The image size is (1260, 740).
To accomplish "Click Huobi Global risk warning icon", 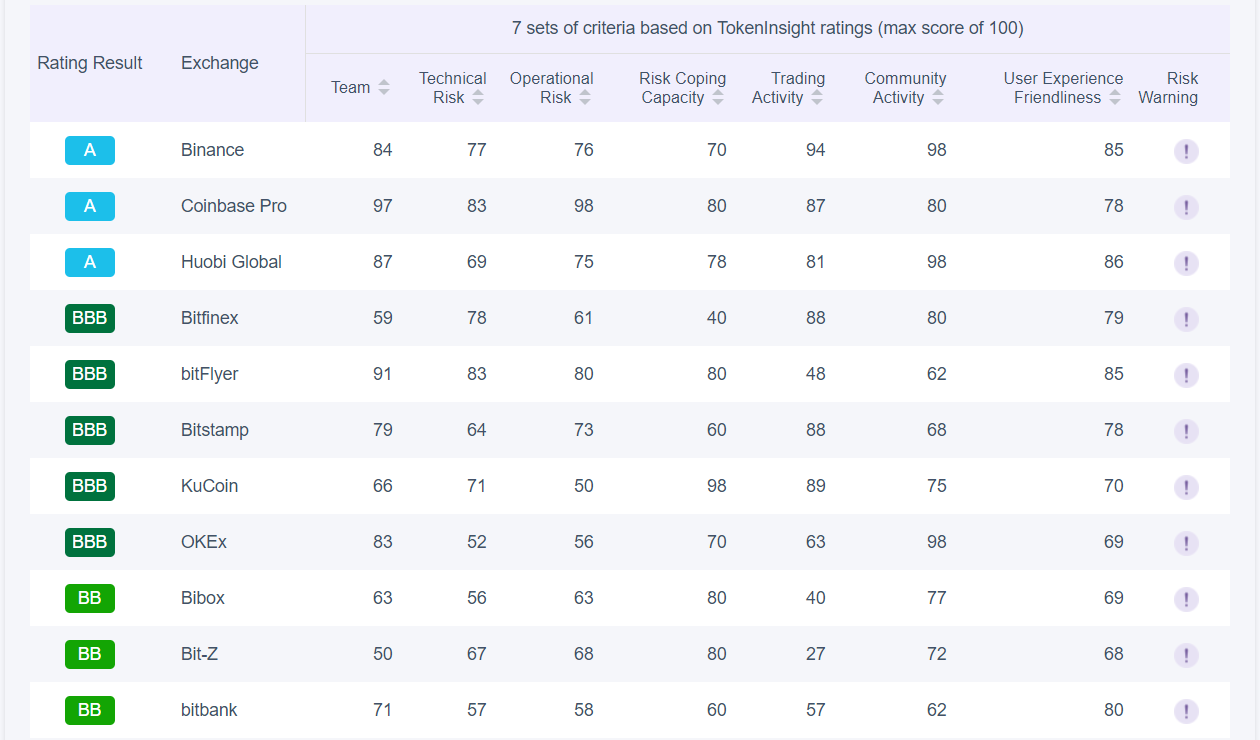I will [1186, 263].
